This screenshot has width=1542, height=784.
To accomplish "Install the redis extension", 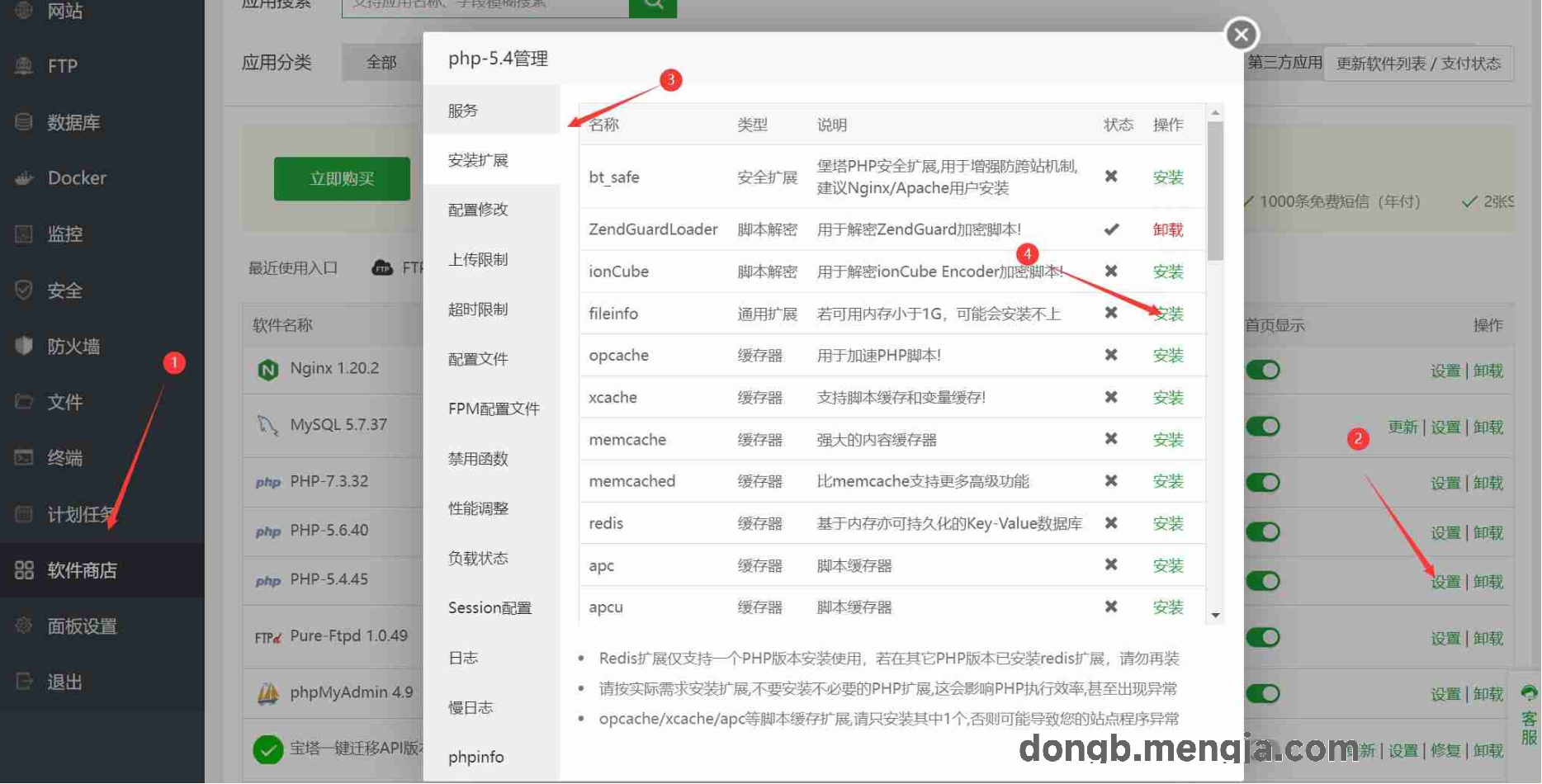I will pyautogui.click(x=1168, y=523).
